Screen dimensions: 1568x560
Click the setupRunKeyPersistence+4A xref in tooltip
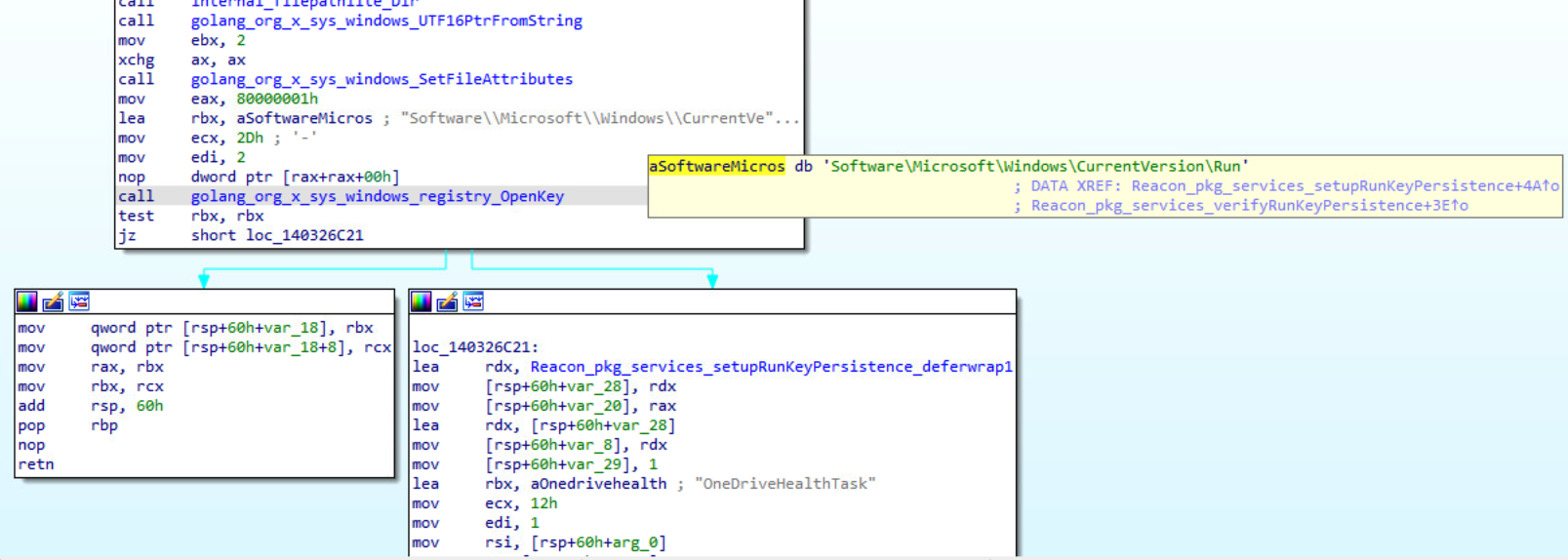[1346, 185]
